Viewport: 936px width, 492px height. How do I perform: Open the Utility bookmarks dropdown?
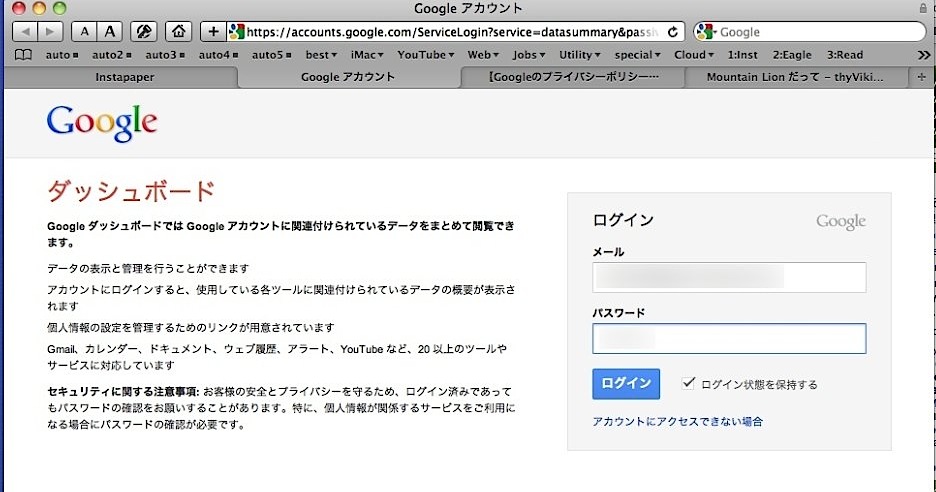click(x=580, y=55)
